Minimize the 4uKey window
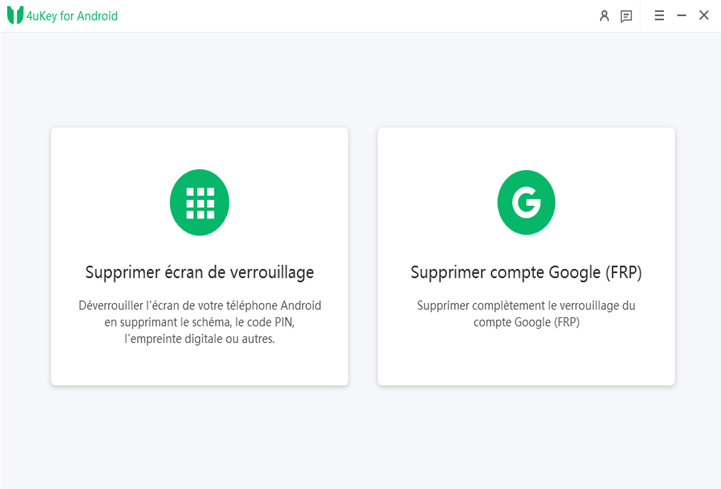This screenshot has height=489, width=721. [682, 16]
